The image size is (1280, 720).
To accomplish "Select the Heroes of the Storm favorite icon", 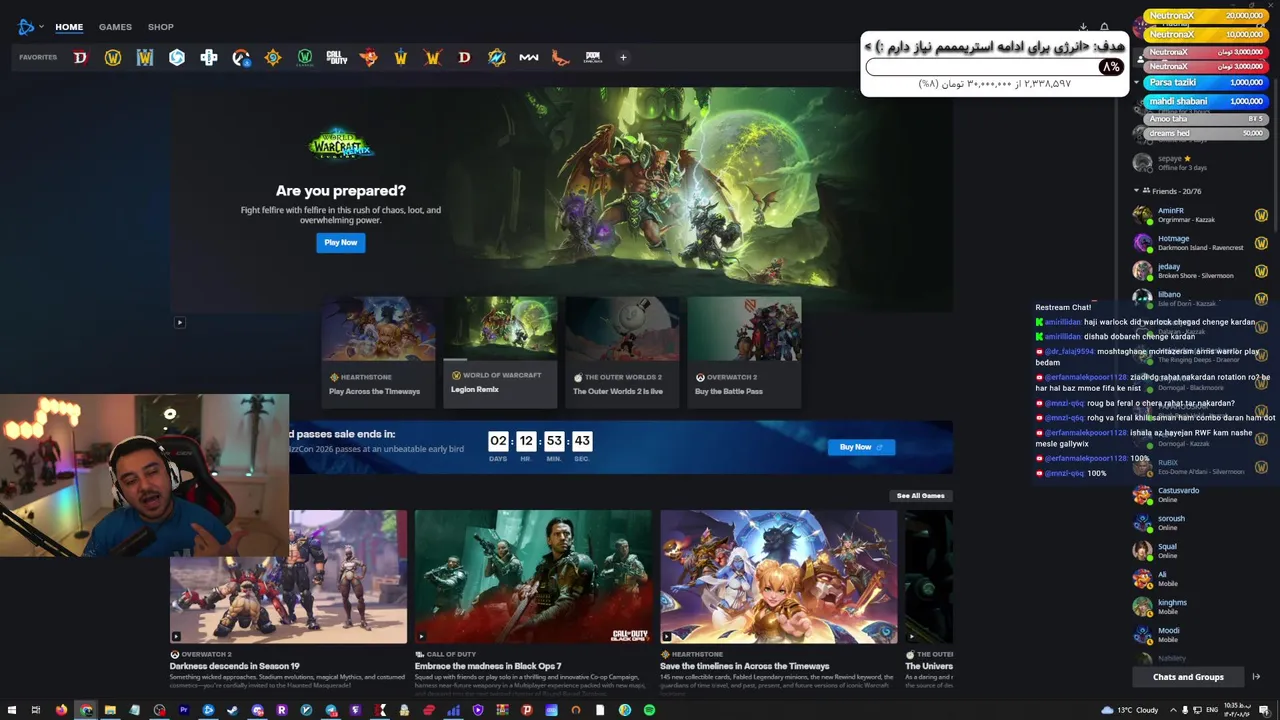I will tap(177, 58).
